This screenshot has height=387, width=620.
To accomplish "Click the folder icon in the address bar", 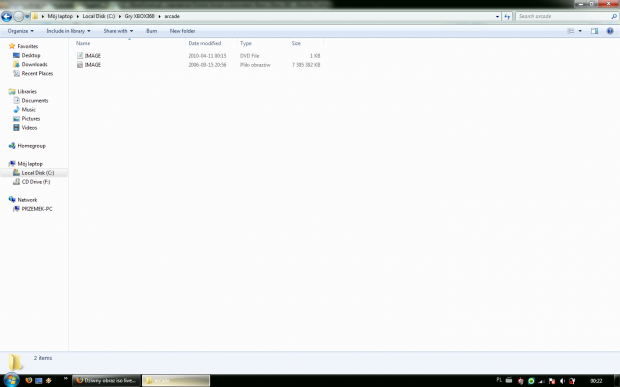I will pyautogui.click(x=35, y=16).
